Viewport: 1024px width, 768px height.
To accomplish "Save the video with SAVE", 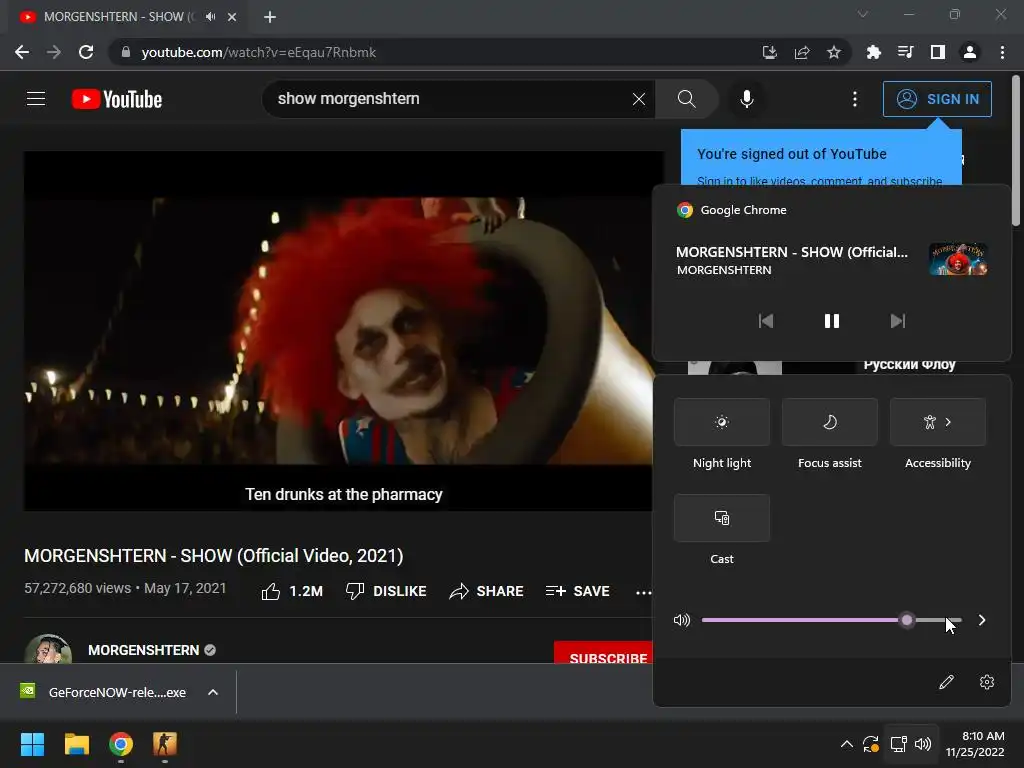I will (577, 591).
